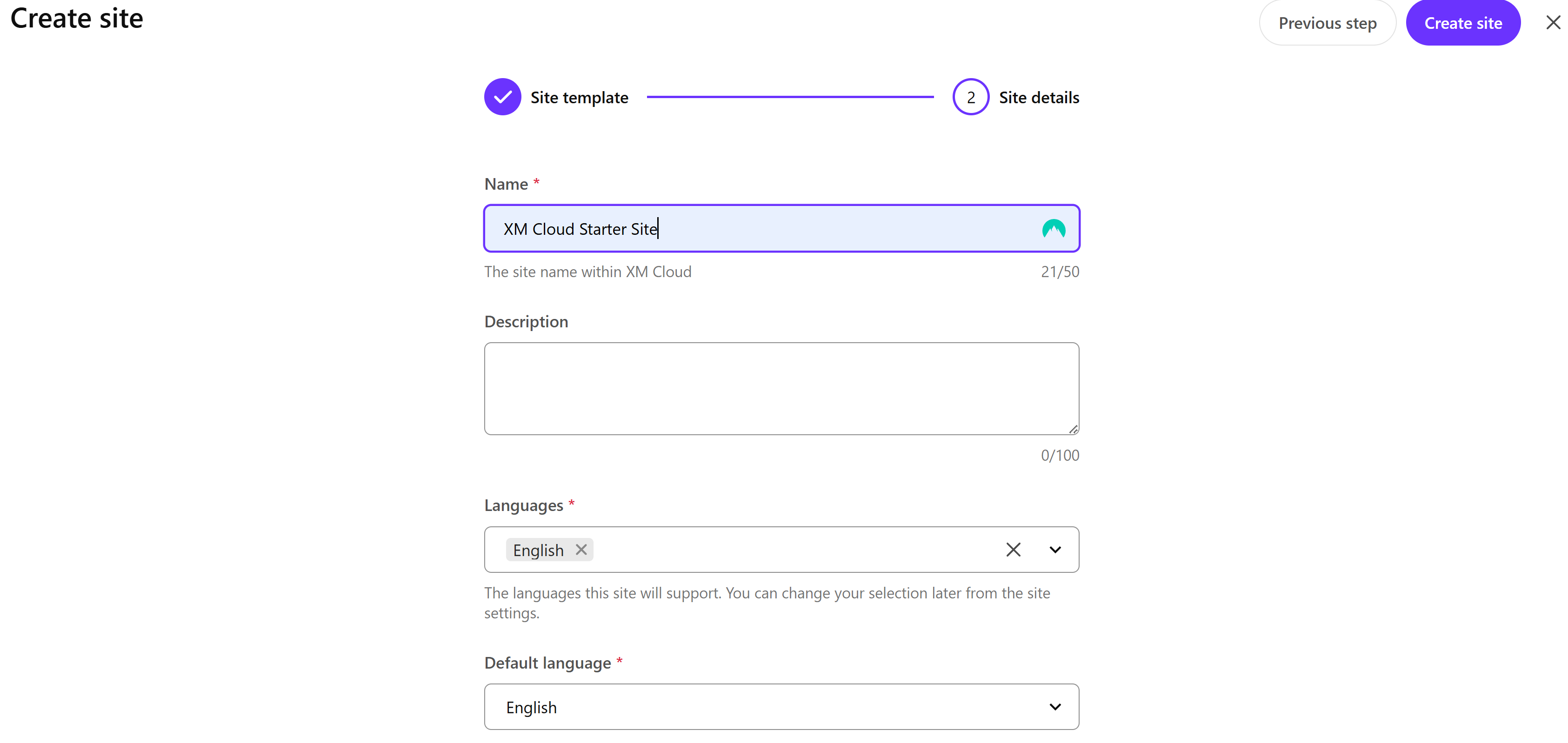The height and width of the screenshot is (743, 1568).
Task: Click the teal extension icon in Name field
Action: pyautogui.click(x=1053, y=229)
